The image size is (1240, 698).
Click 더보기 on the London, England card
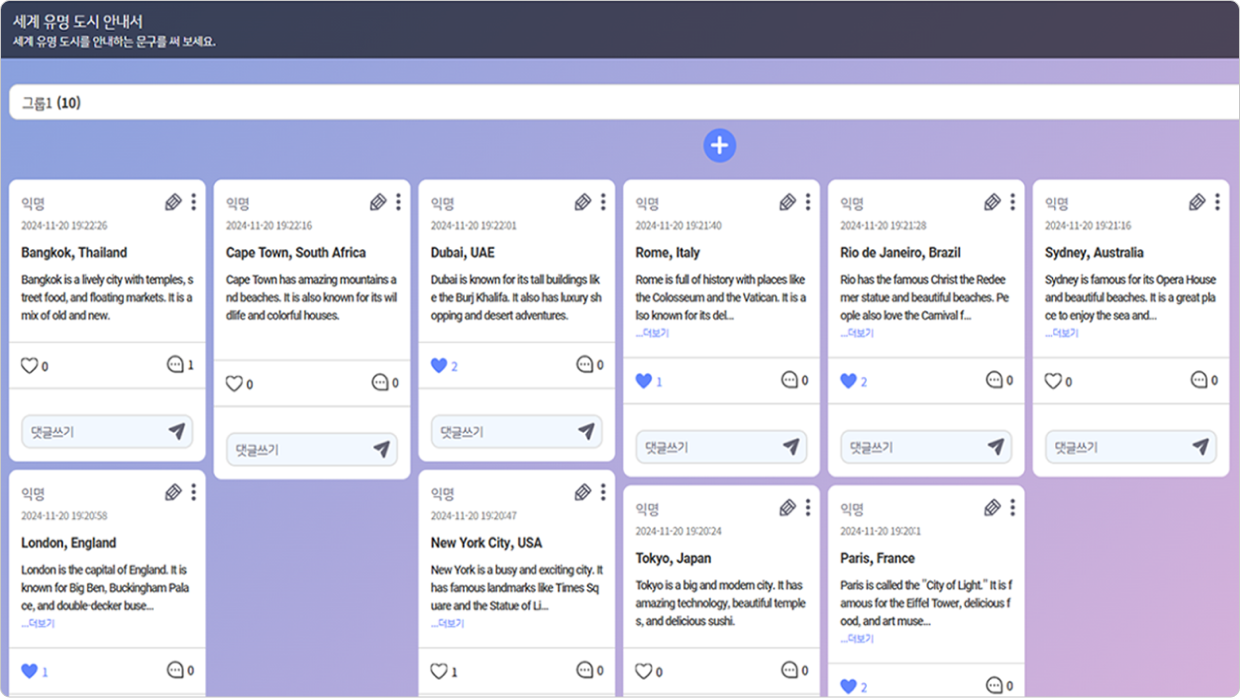pyautogui.click(x=38, y=623)
